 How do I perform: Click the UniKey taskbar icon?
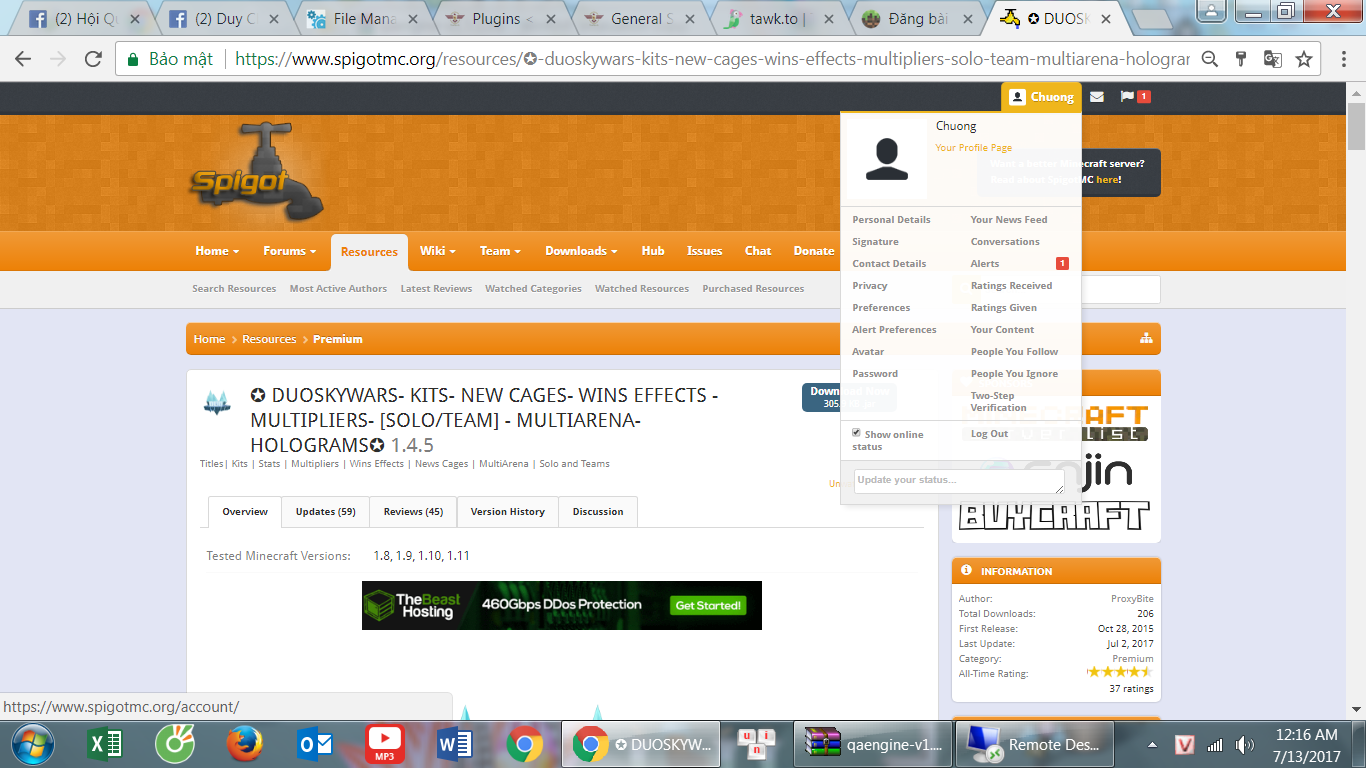pos(756,744)
